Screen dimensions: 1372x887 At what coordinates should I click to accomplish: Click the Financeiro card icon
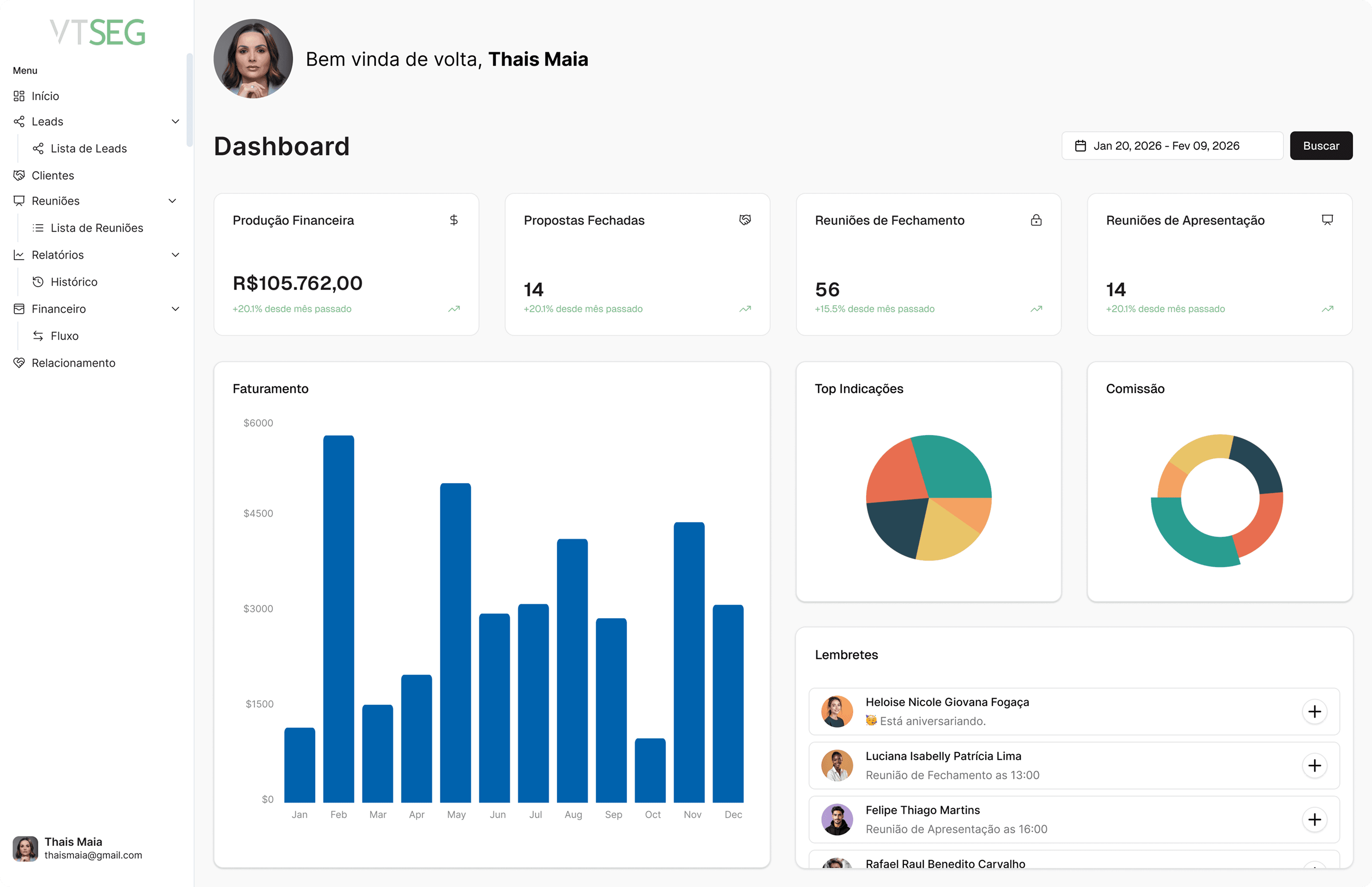tap(19, 309)
